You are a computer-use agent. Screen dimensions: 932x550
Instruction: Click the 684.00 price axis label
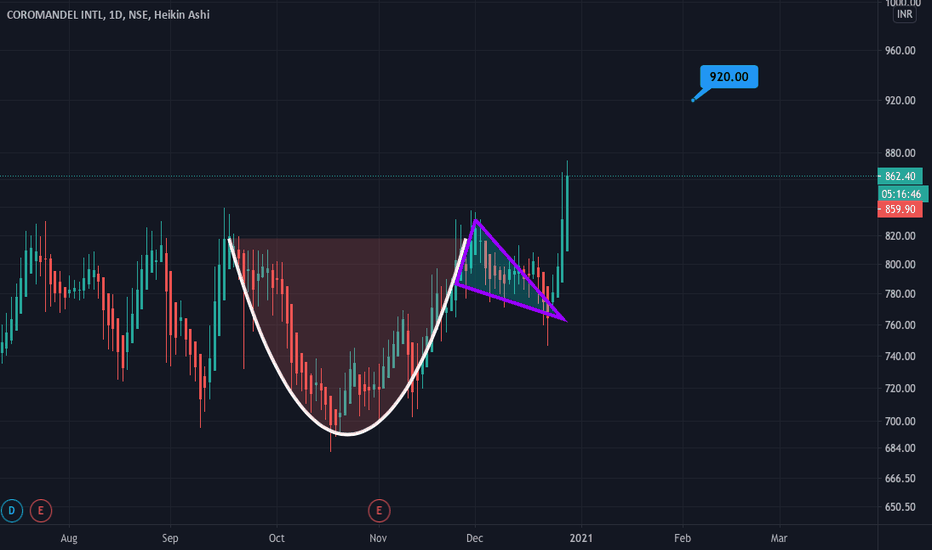pyautogui.click(x=900, y=448)
